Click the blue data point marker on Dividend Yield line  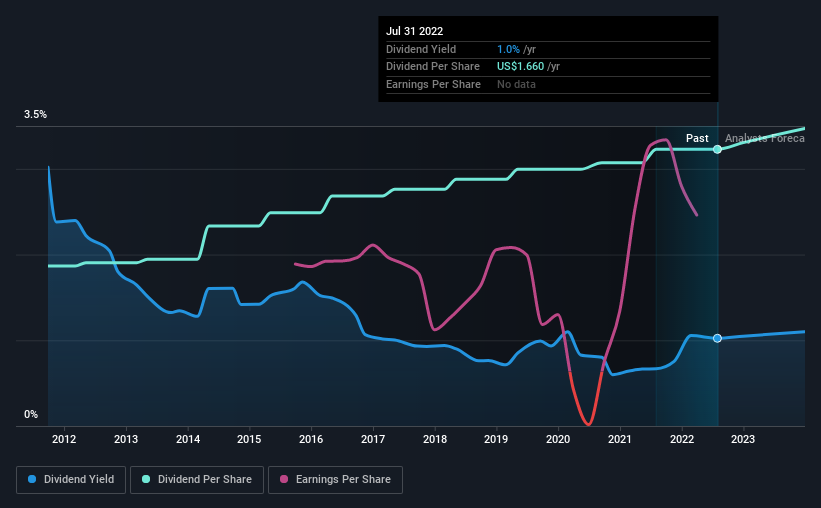click(x=717, y=338)
